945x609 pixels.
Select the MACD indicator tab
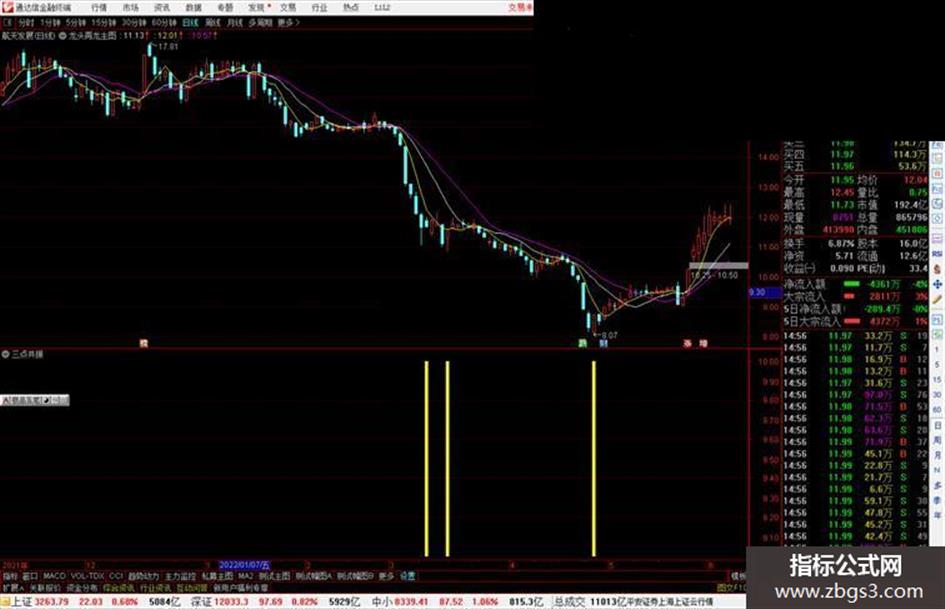(54, 576)
